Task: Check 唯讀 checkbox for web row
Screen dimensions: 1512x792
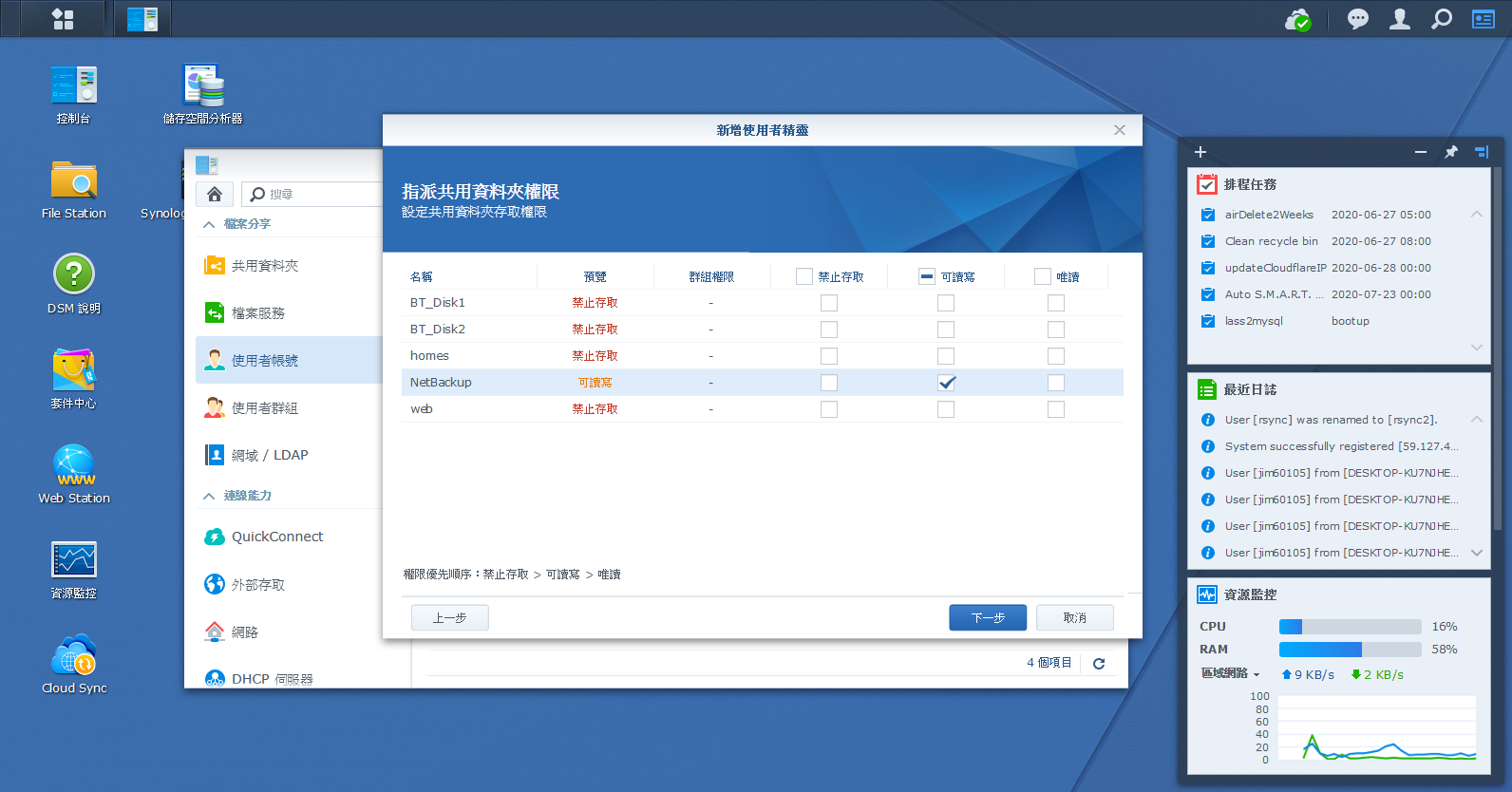Action: pos(1056,409)
